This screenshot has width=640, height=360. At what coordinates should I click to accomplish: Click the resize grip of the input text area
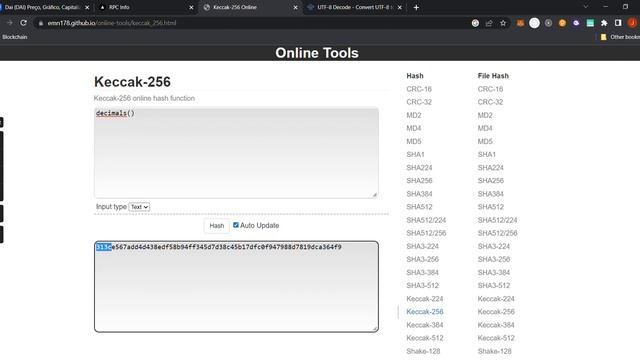click(x=375, y=195)
